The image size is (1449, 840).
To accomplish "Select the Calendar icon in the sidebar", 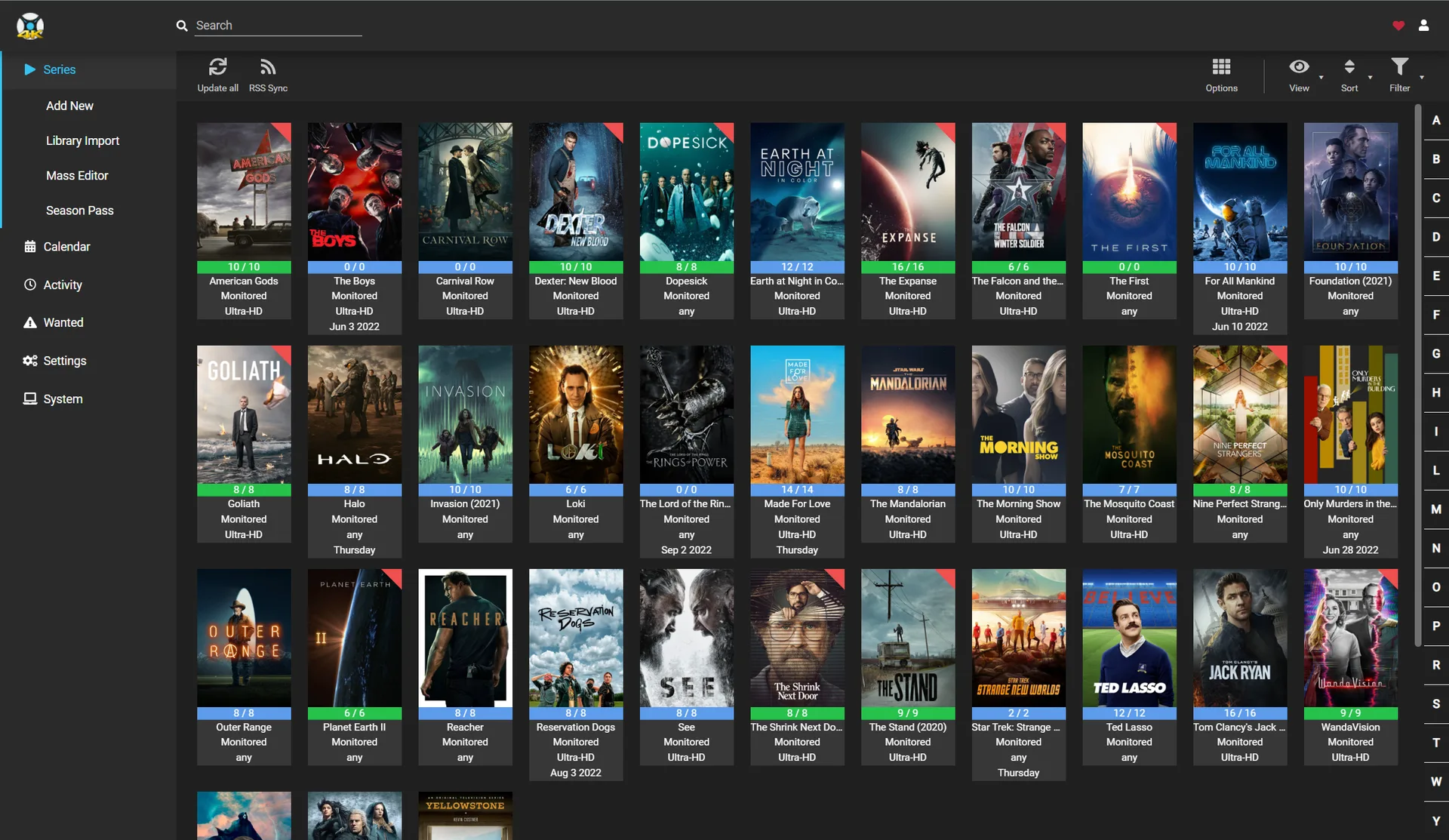I will pyautogui.click(x=30, y=246).
